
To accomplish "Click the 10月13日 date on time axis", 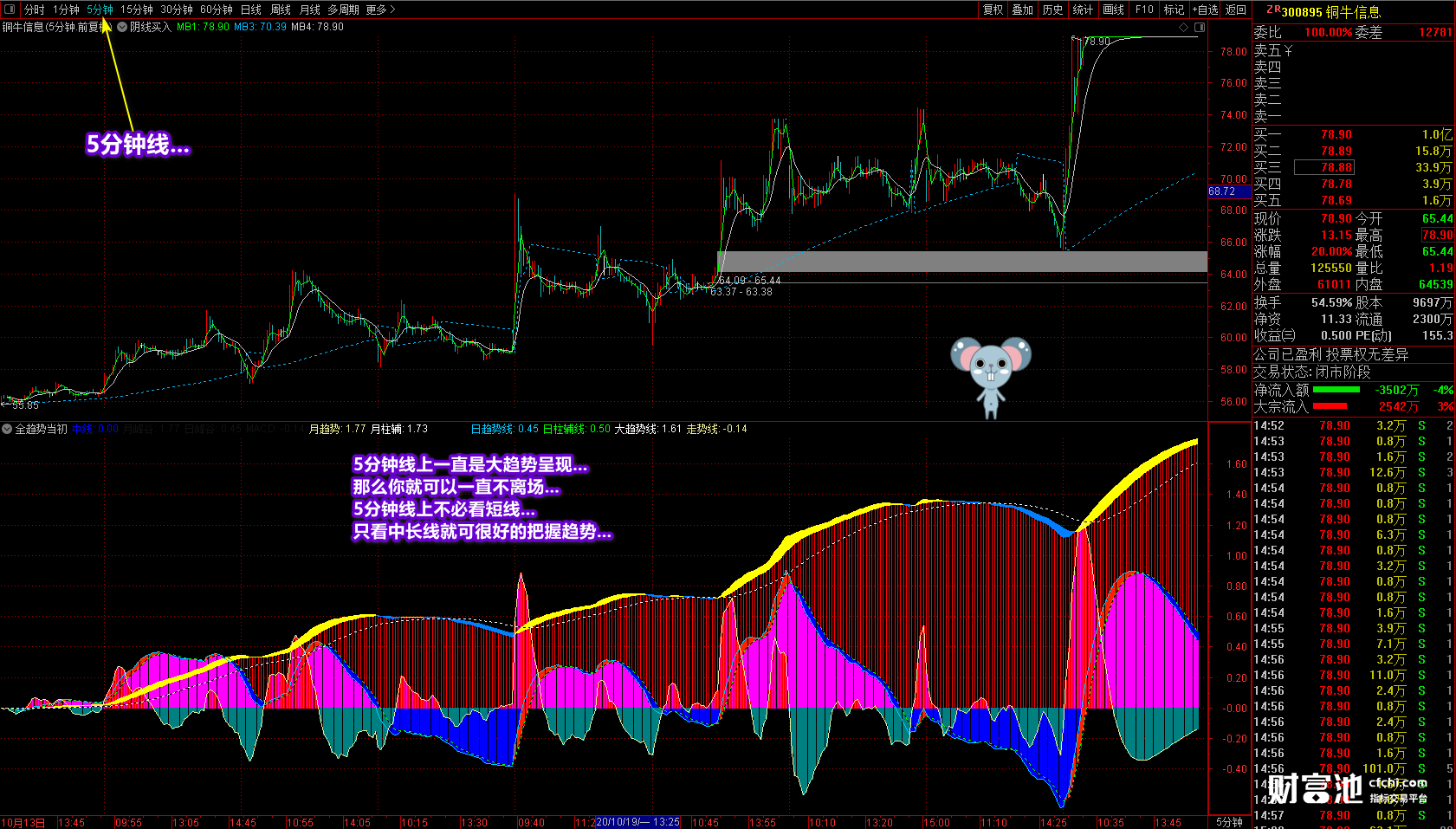I will coord(23,822).
